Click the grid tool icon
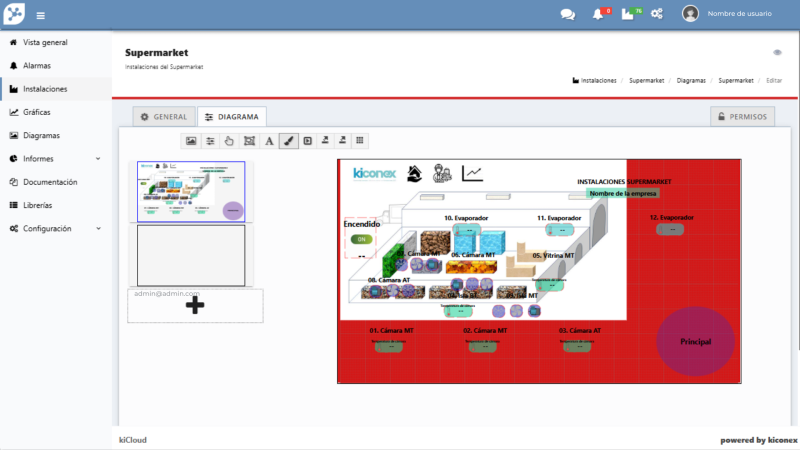 [360, 141]
